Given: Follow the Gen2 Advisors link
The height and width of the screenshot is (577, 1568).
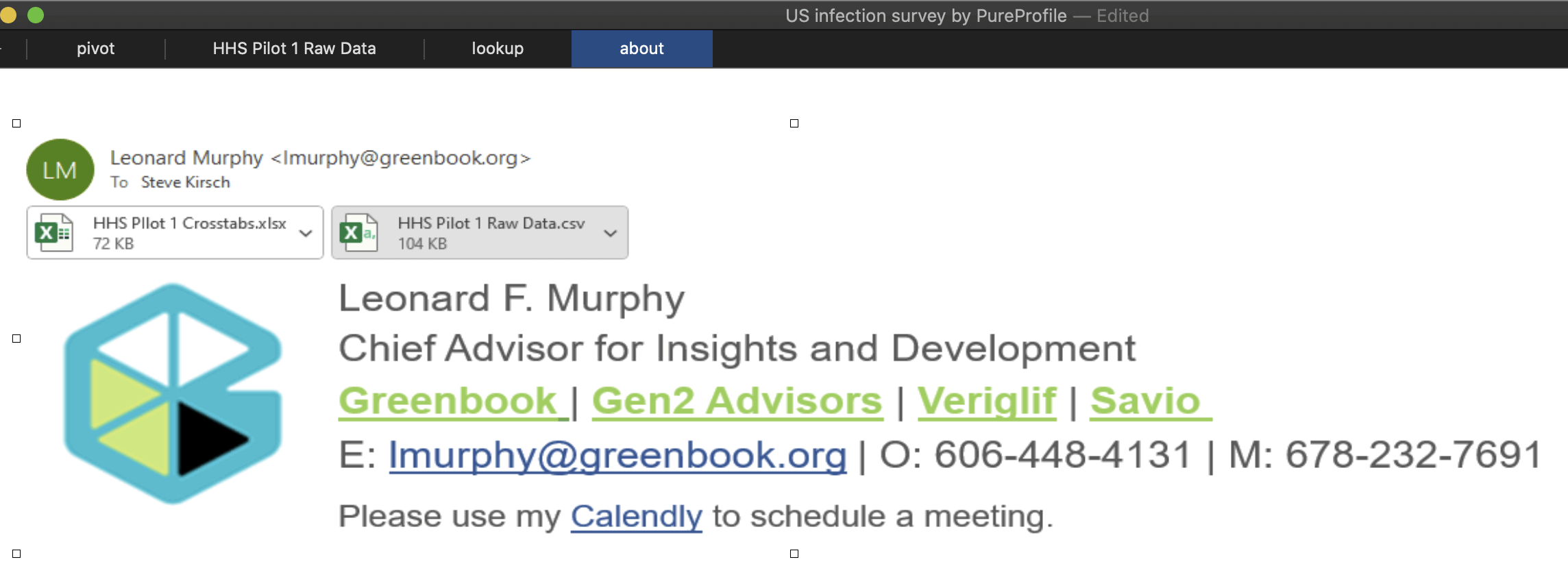Looking at the screenshot, I should tap(737, 401).
